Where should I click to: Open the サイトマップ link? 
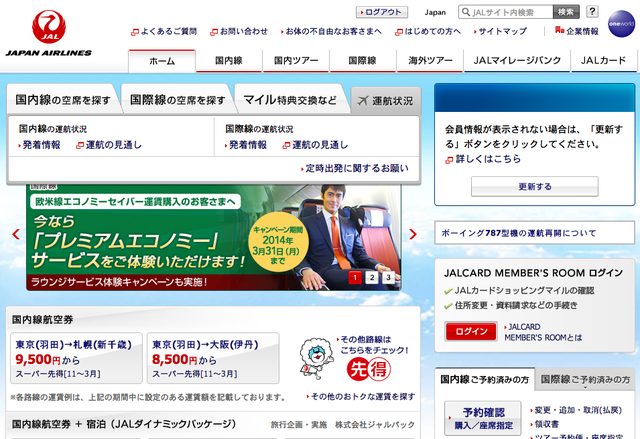click(500, 31)
